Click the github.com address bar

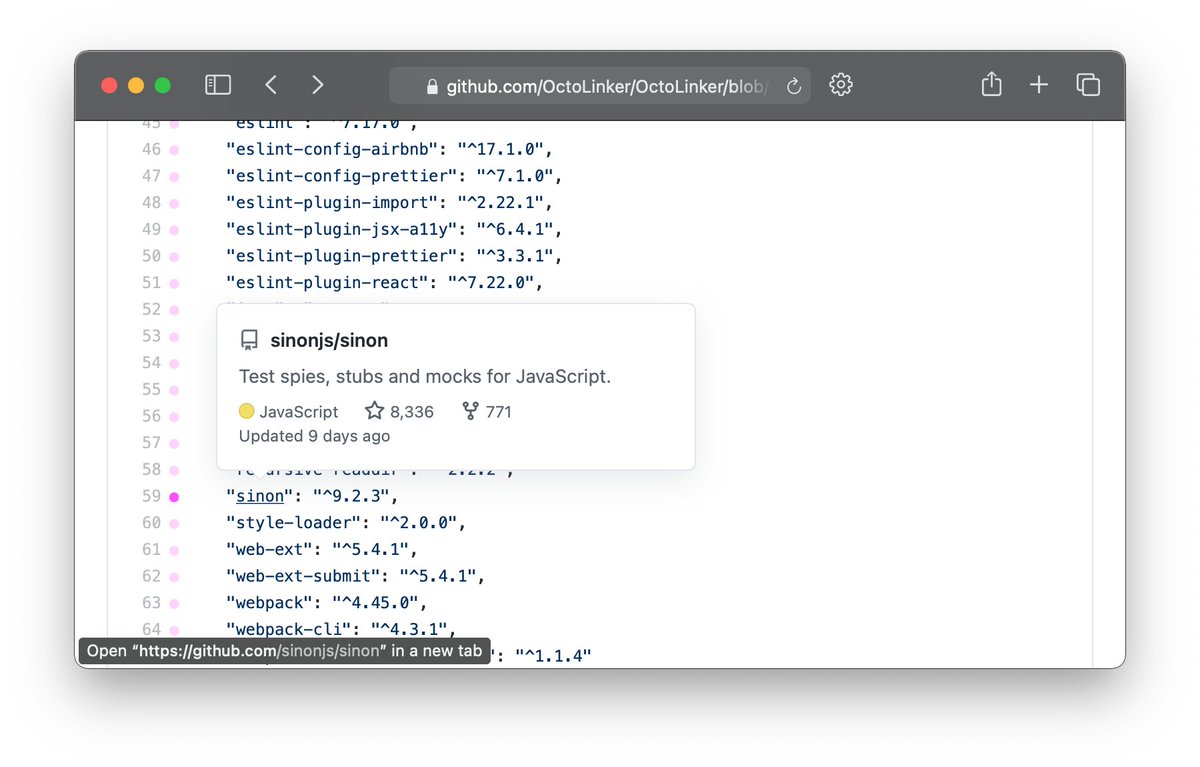click(x=600, y=86)
